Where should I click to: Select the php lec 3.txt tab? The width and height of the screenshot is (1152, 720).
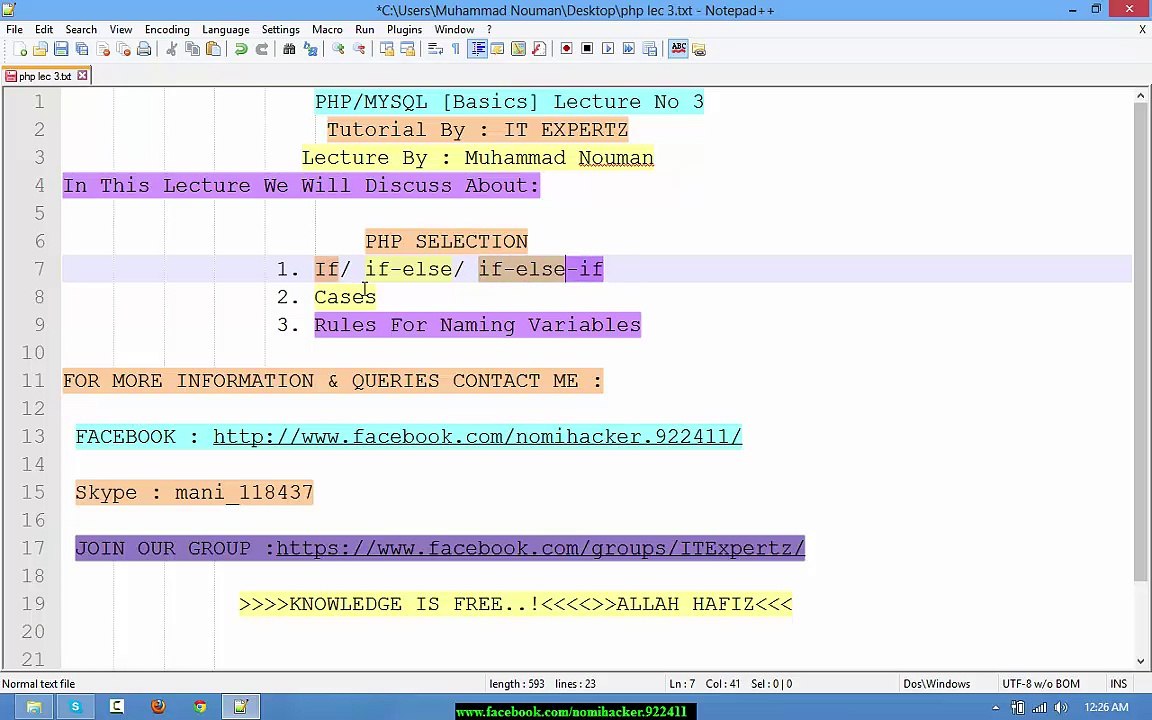(44, 76)
